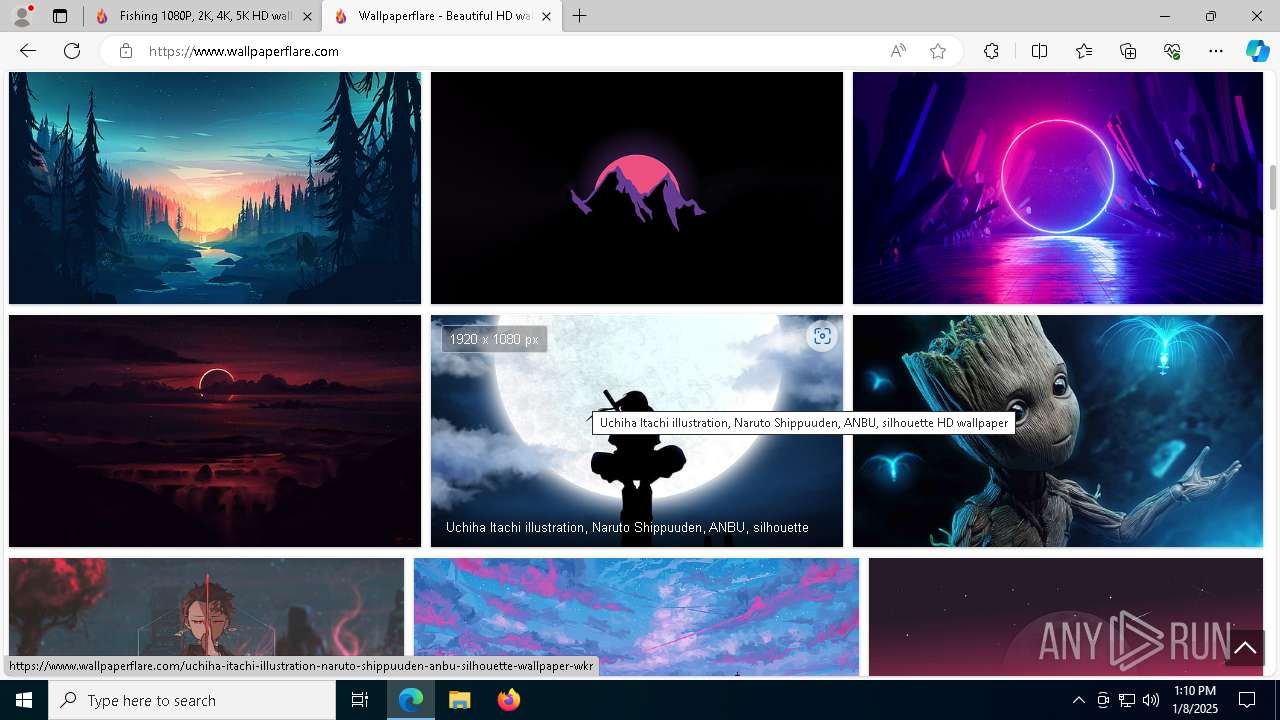
Task: Click the page vertical scrollbar thumb
Action: [1273, 187]
